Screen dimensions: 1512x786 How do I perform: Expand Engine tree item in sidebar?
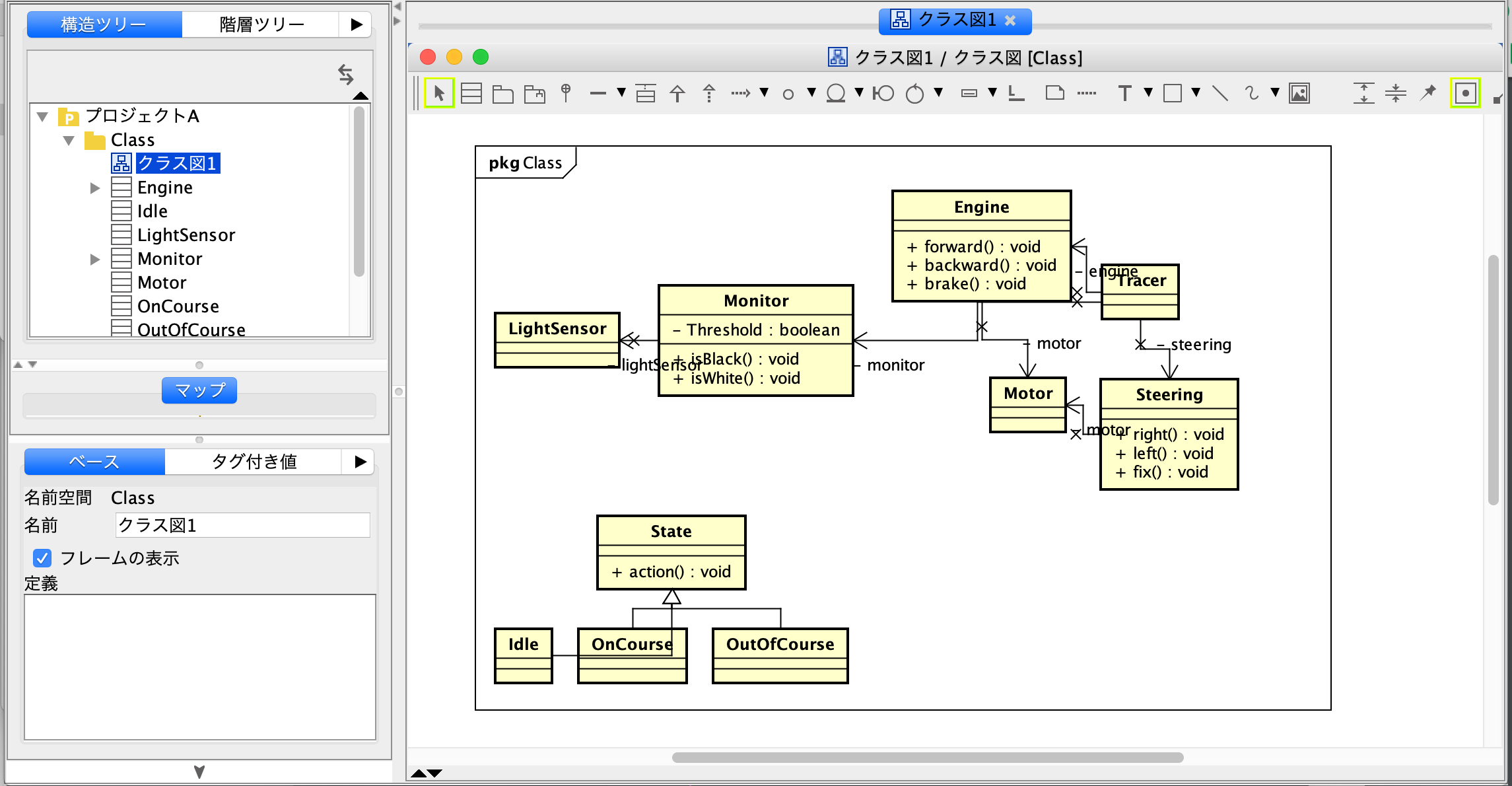click(x=96, y=187)
